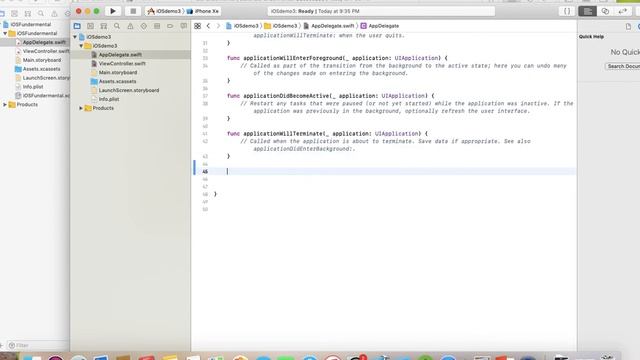Go forward in editor history
Screen dimensions: 640x360
[x=218, y=26]
